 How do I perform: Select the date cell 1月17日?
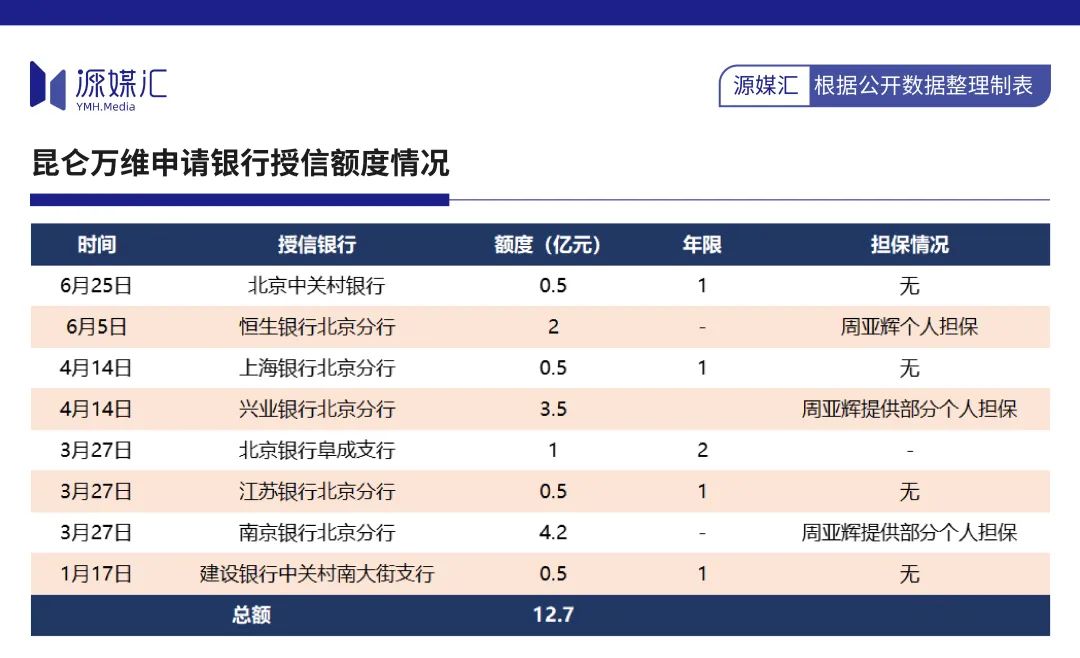tap(96, 573)
